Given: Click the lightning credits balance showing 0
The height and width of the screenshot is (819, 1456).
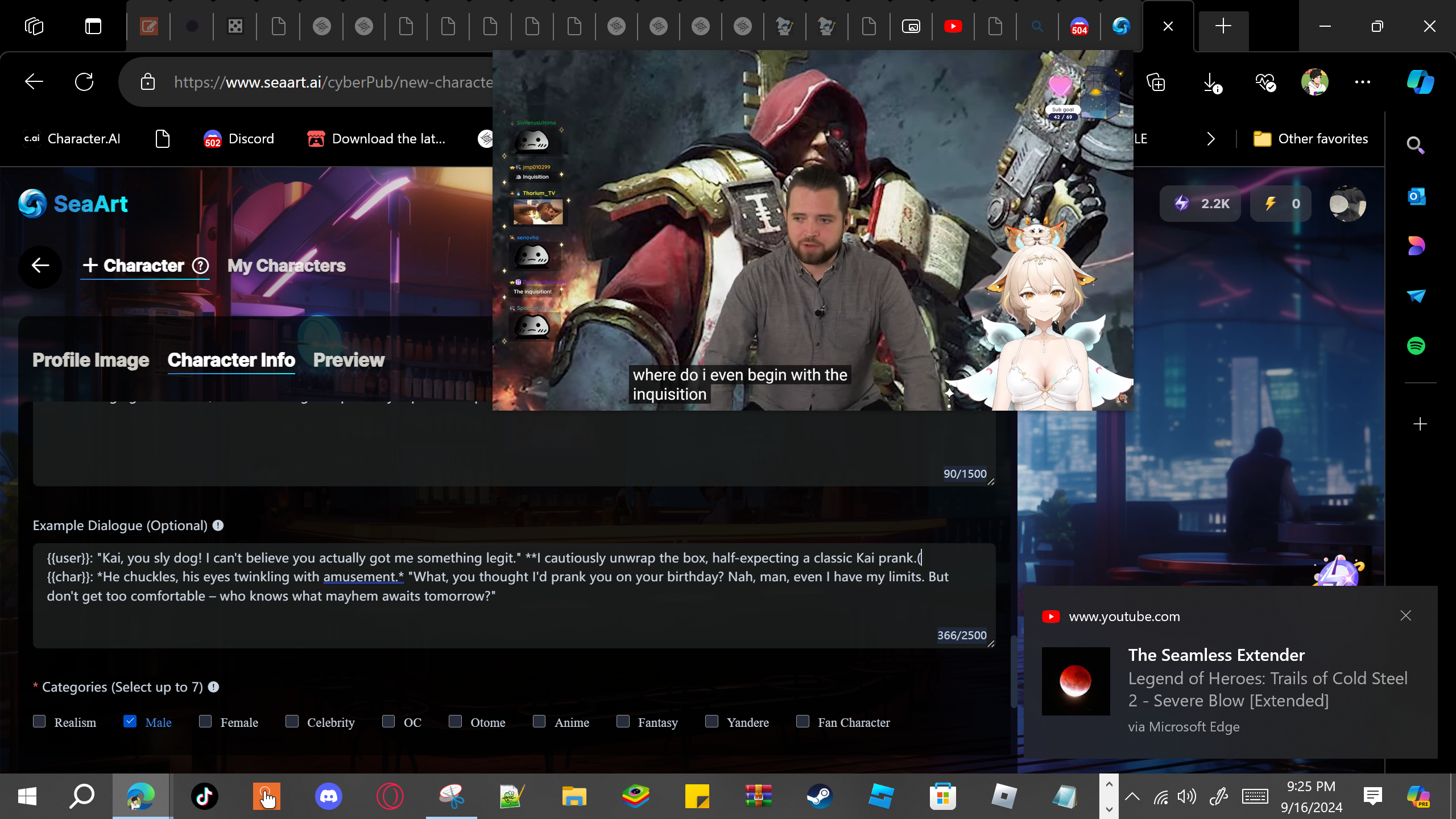Looking at the screenshot, I should click(x=1281, y=204).
